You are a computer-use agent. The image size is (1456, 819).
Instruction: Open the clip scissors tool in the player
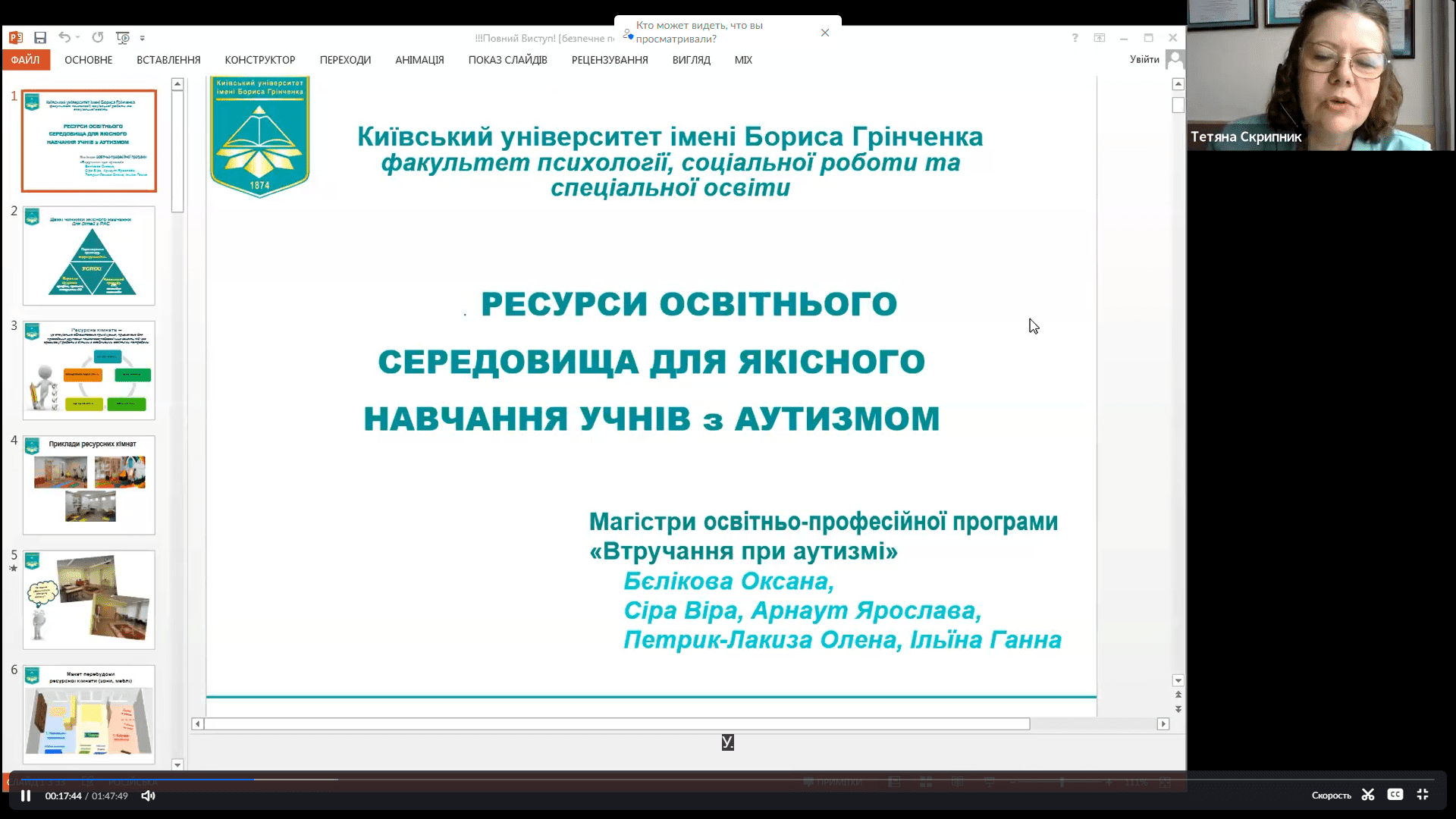click(x=1367, y=795)
